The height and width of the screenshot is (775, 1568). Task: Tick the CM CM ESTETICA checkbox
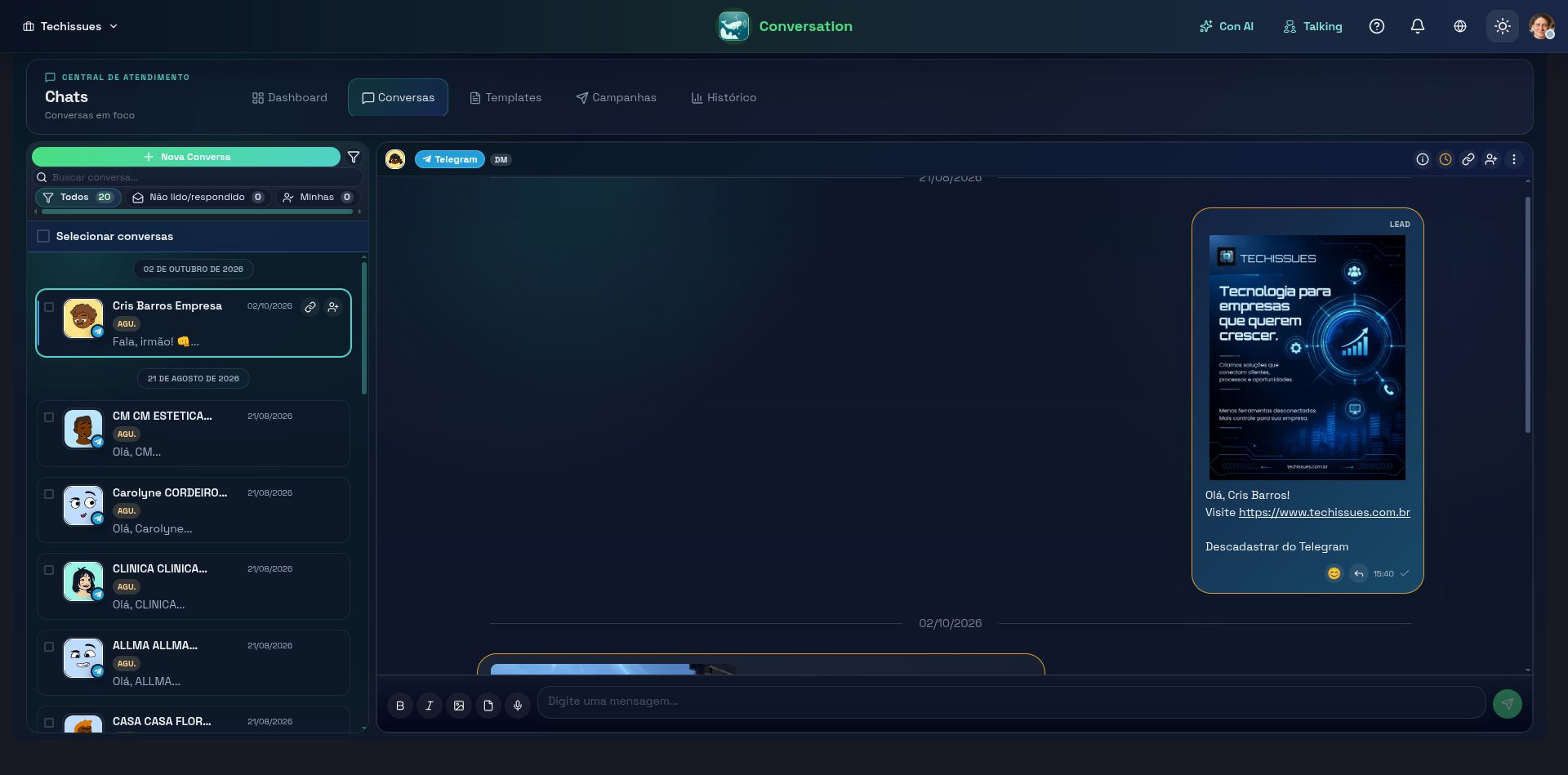(x=49, y=417)
